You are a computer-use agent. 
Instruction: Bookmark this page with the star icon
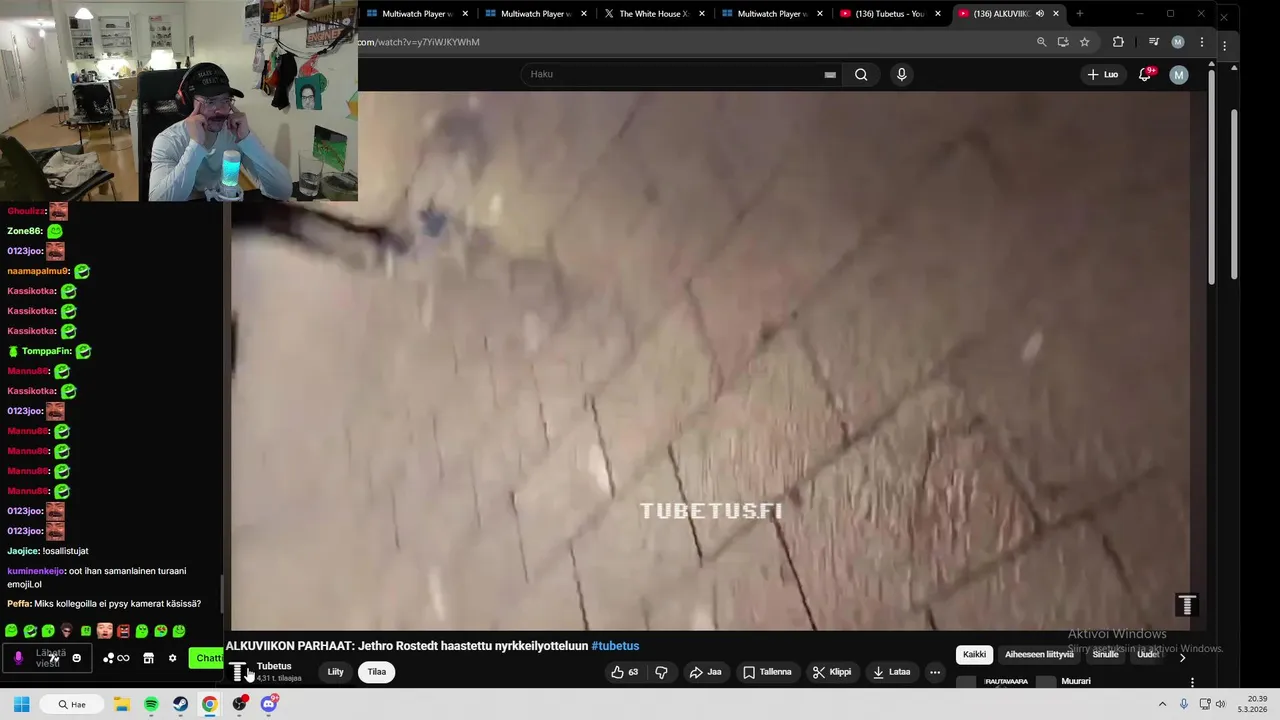[x=1085, y=42]
